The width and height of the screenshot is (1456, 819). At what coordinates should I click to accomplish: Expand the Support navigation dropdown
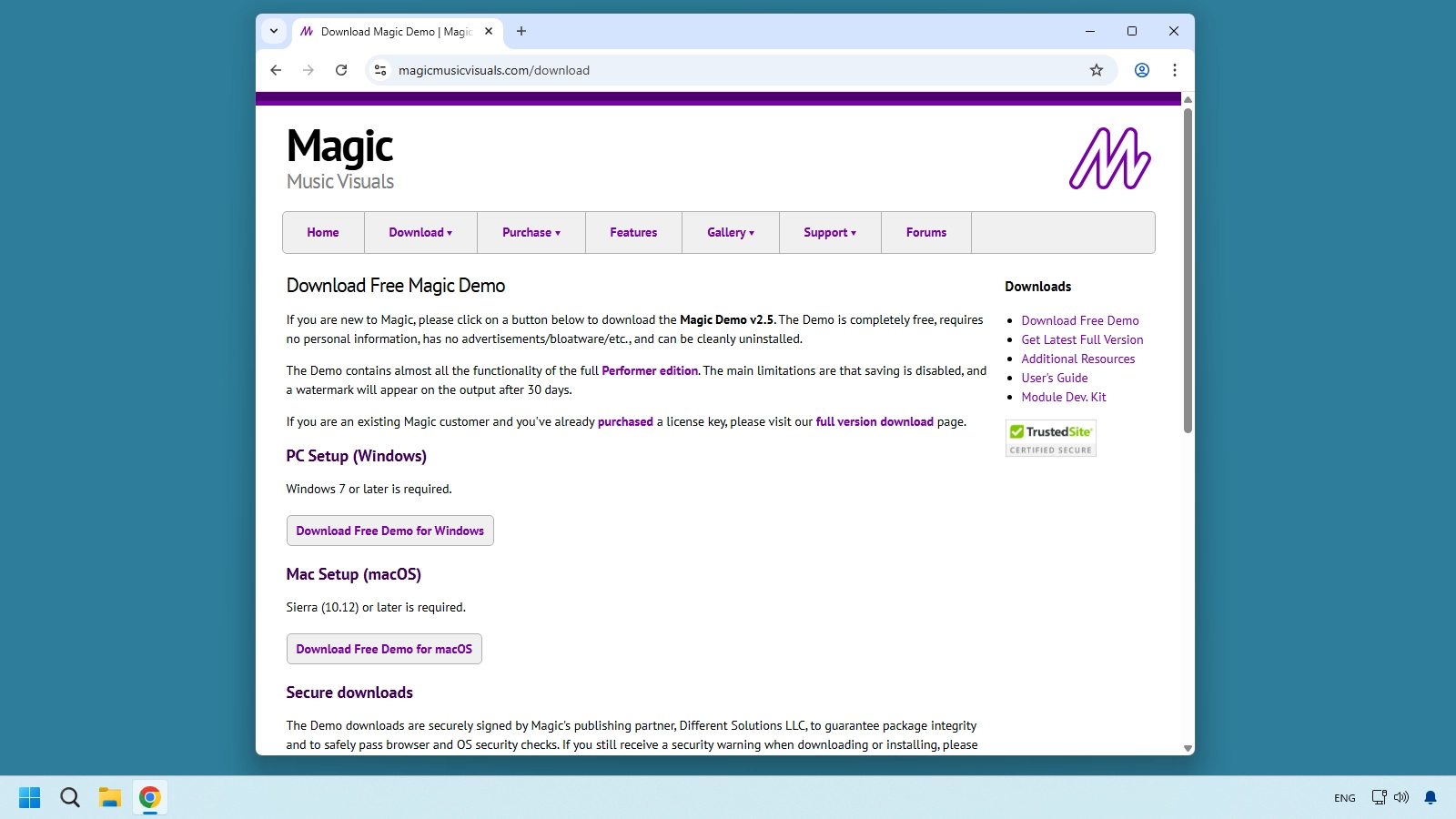pos(830,233)
